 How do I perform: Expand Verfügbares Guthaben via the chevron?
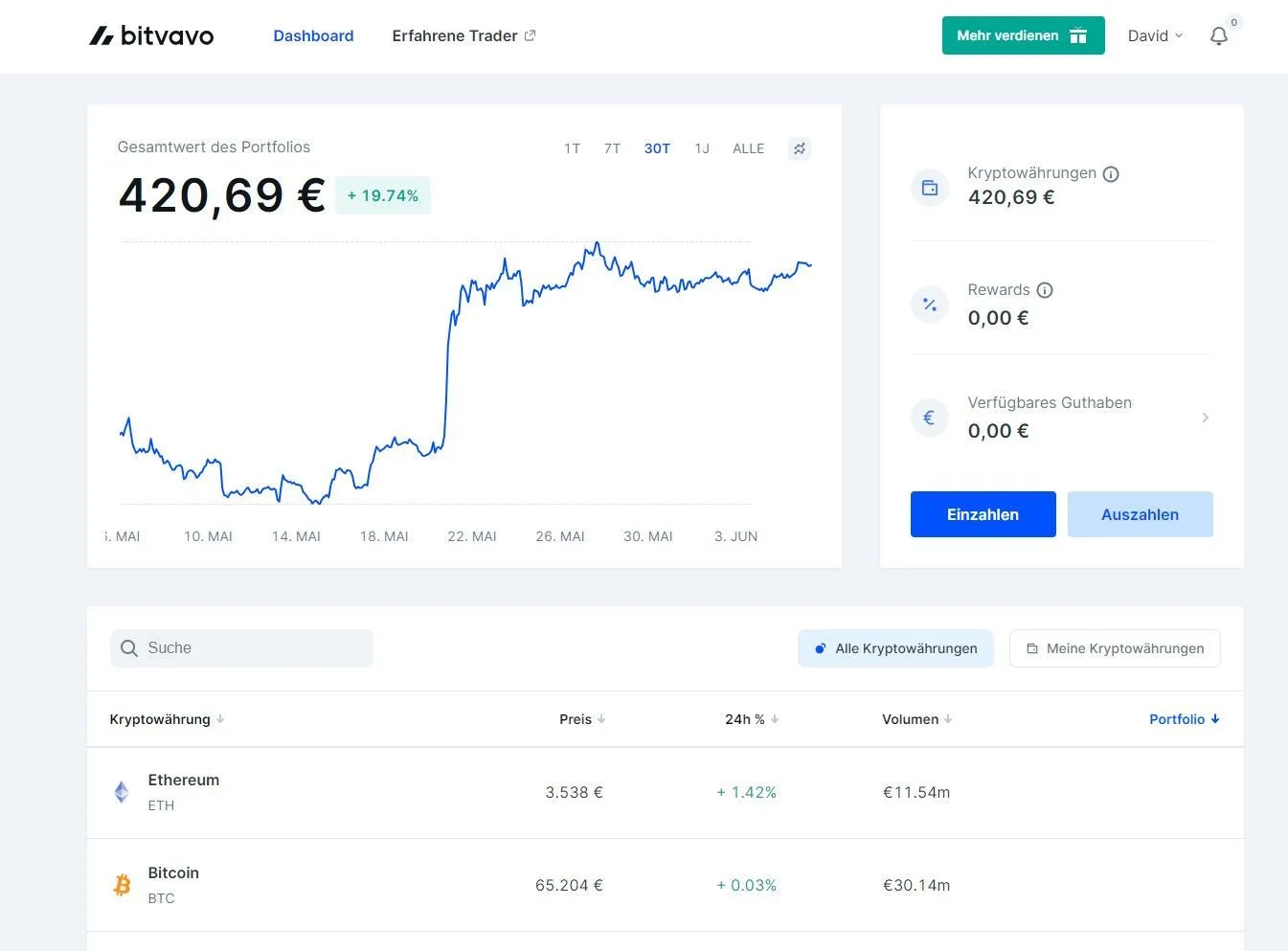coord(1205,418)
